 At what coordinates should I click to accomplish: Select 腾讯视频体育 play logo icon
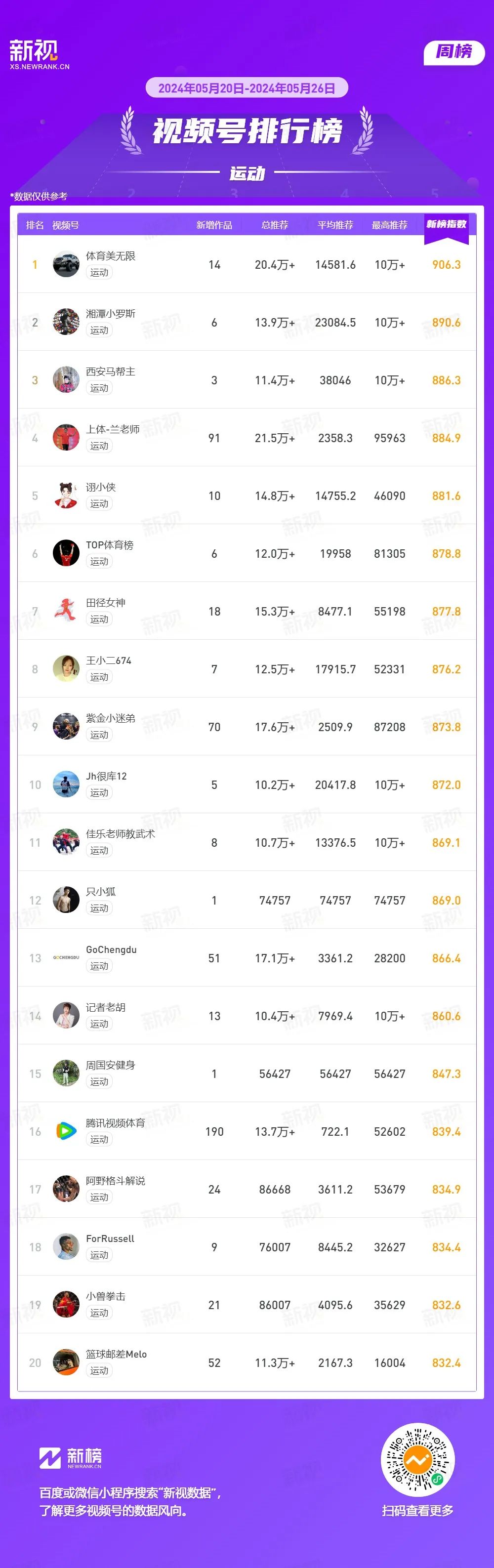click(x=66, y=1132)
